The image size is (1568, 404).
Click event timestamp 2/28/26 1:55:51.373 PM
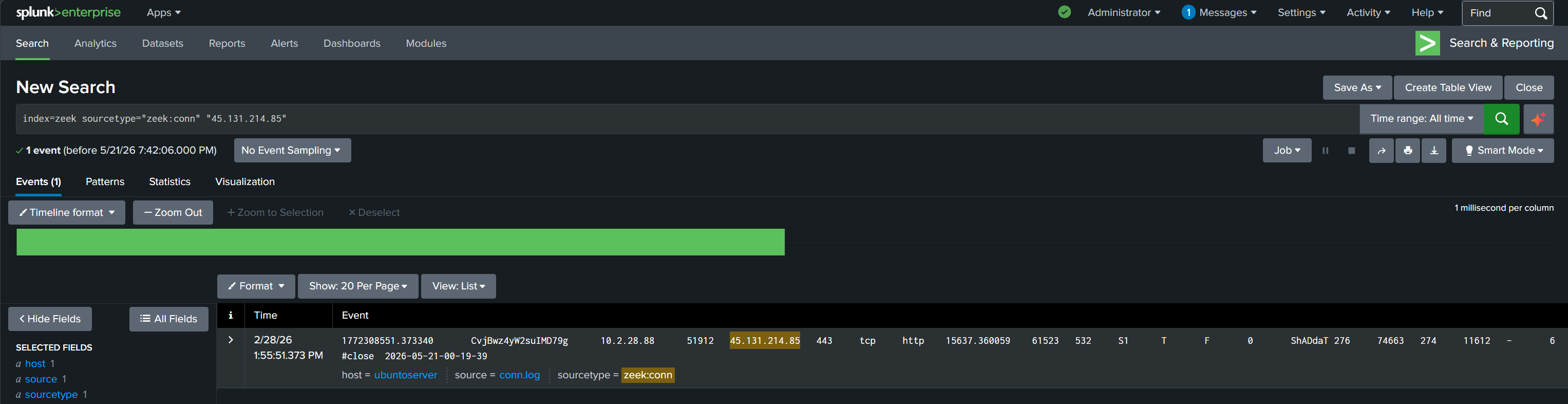(288, 347)
